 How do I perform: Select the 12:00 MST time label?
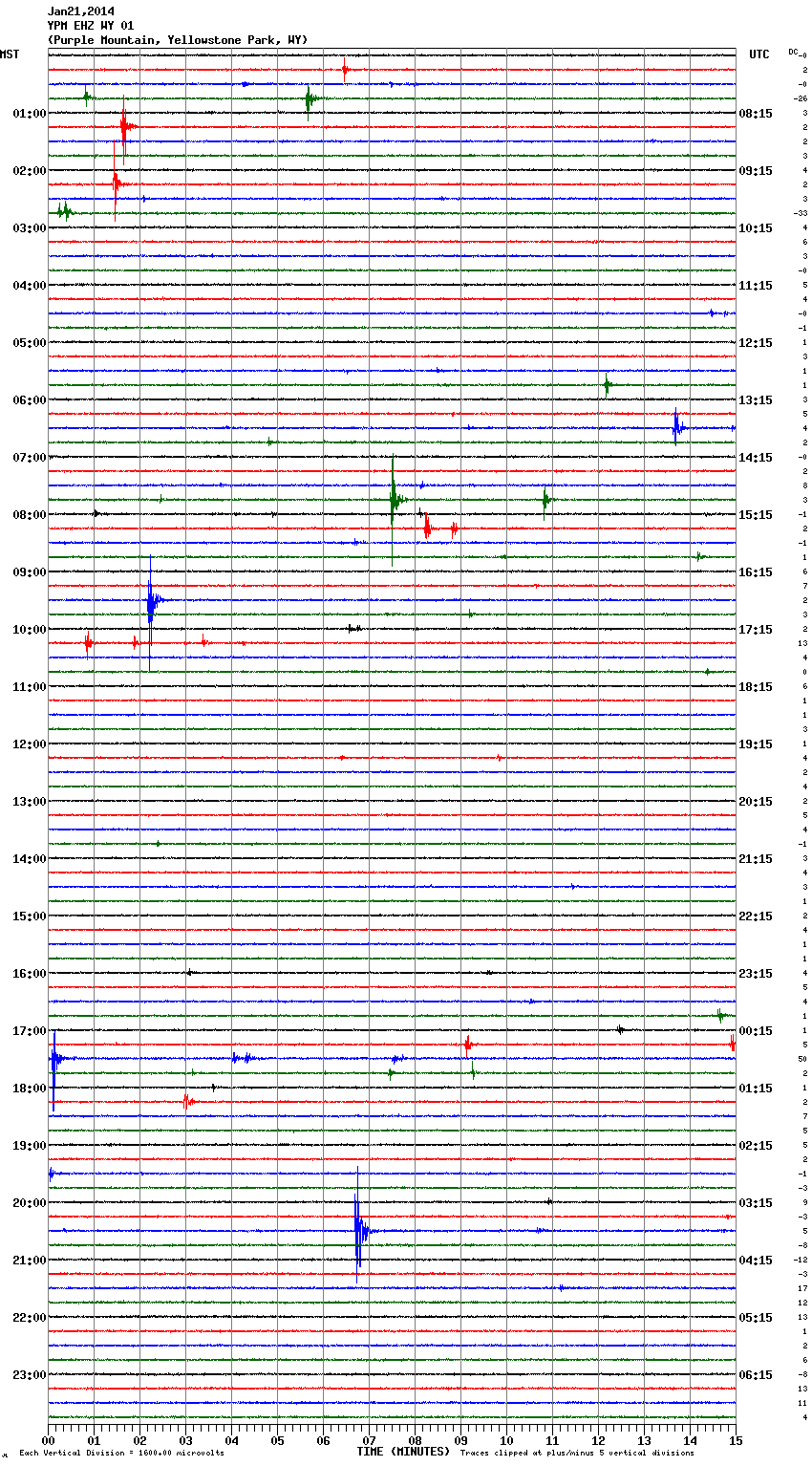29,744
